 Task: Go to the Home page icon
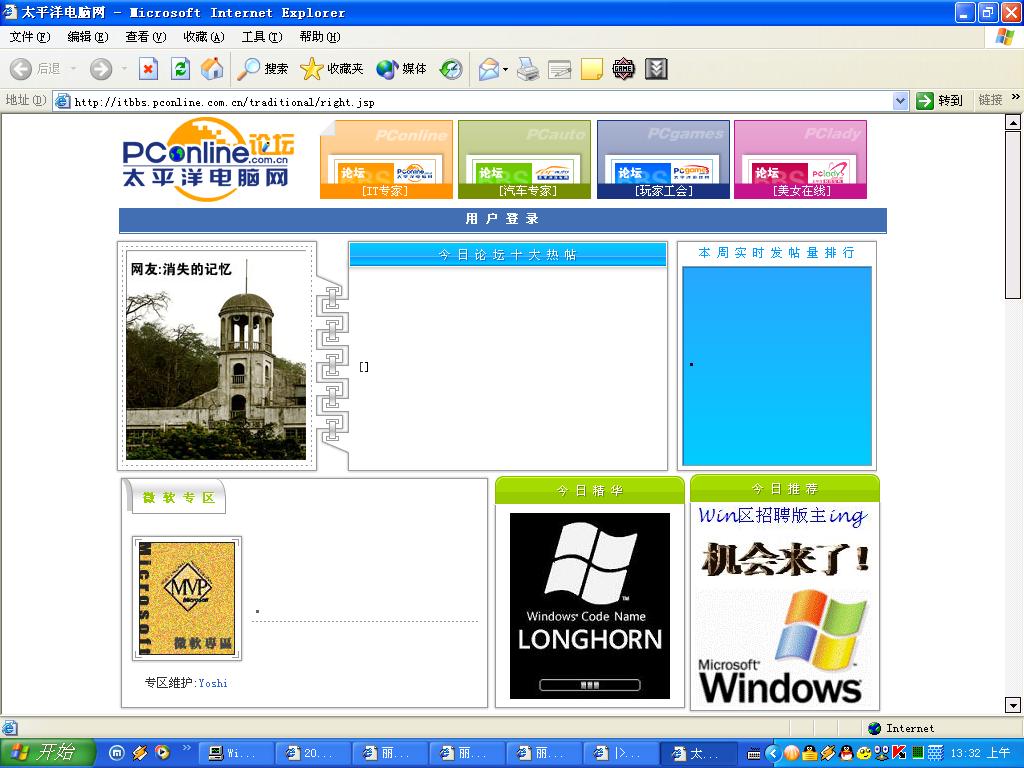(x=212, y=69)
